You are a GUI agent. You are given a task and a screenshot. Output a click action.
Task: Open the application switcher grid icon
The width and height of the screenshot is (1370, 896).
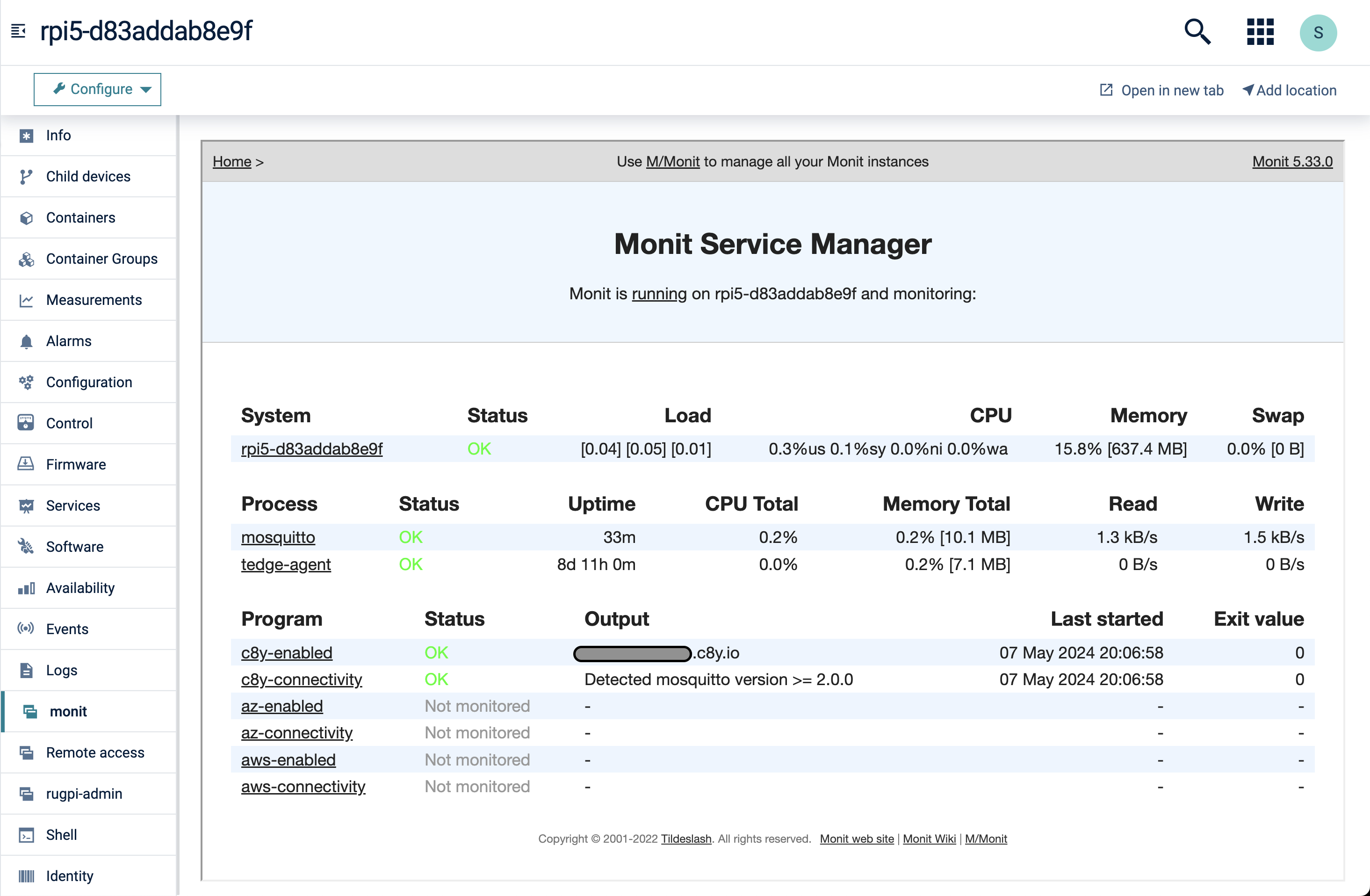(x=1260, y=32)
